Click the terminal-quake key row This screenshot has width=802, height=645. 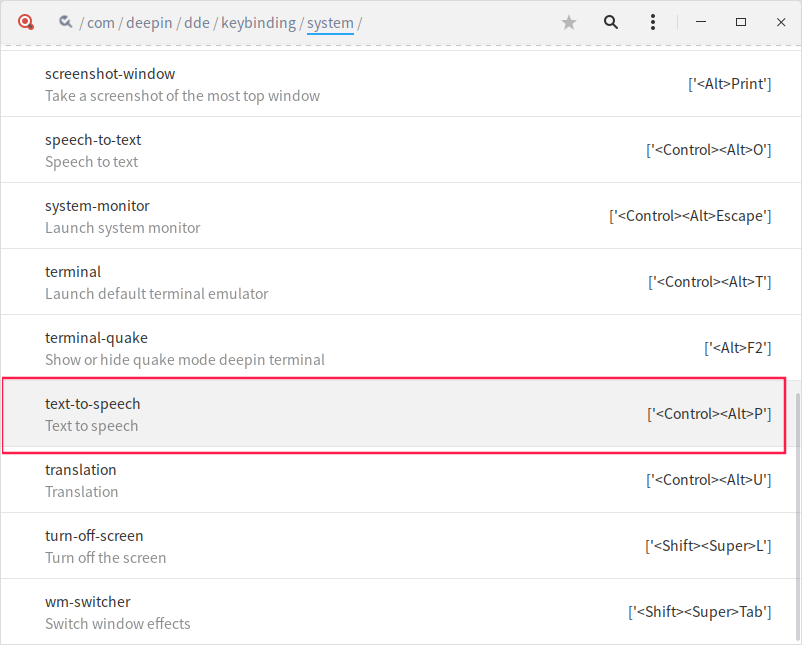(400, 348)
